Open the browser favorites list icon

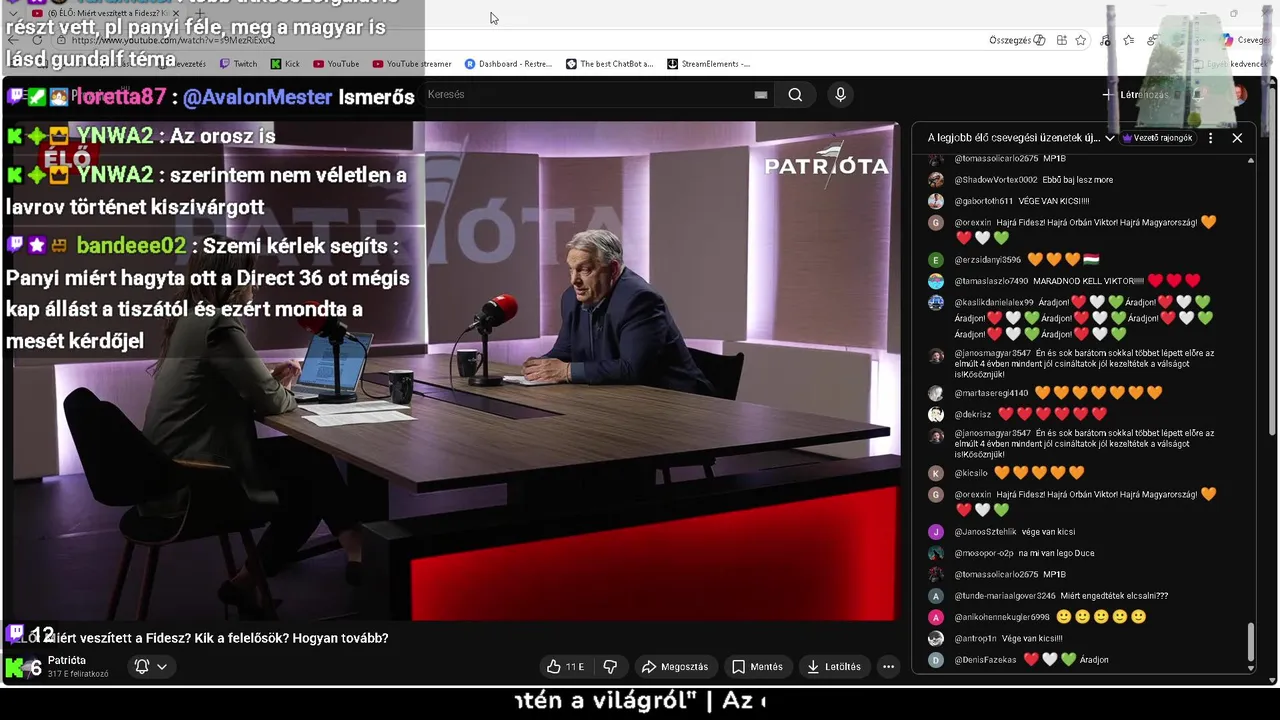coord(1128,40)
